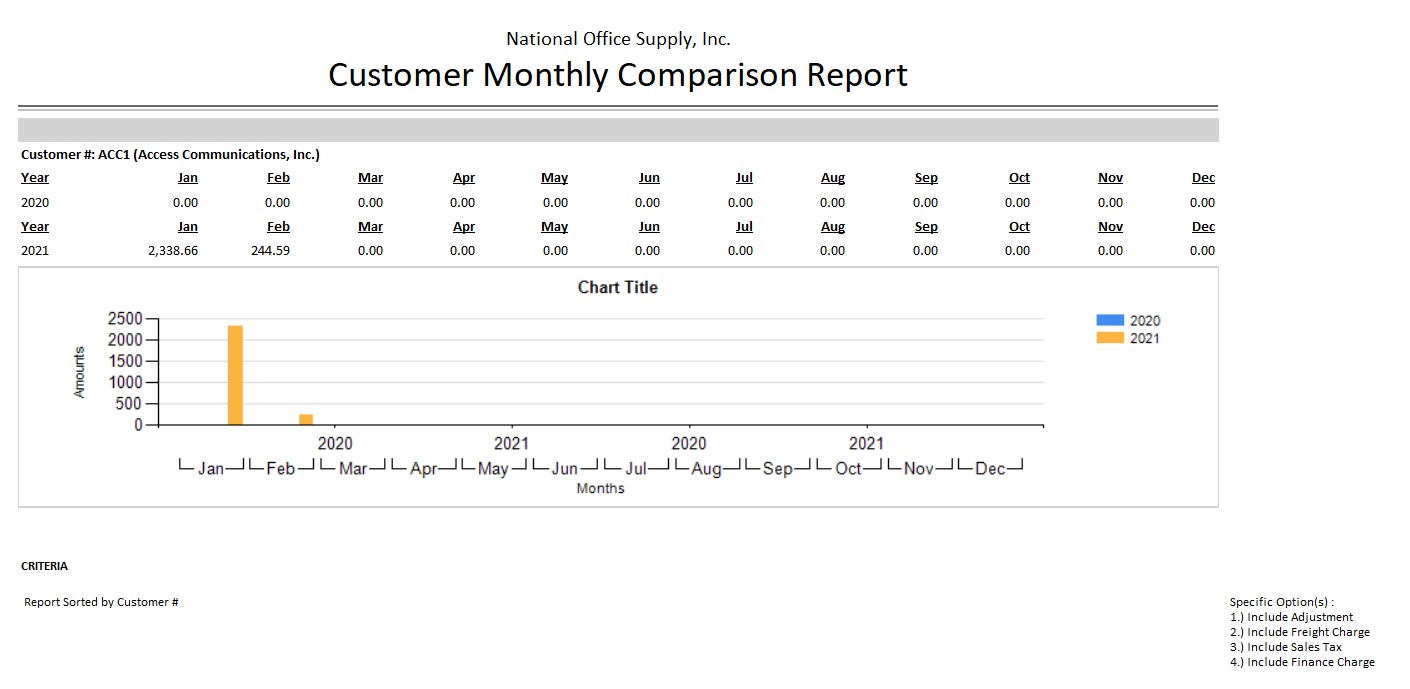The image size is (1410, 689).
Task: Click the CRITERIA heading
Action: click(x=45, y=566)
